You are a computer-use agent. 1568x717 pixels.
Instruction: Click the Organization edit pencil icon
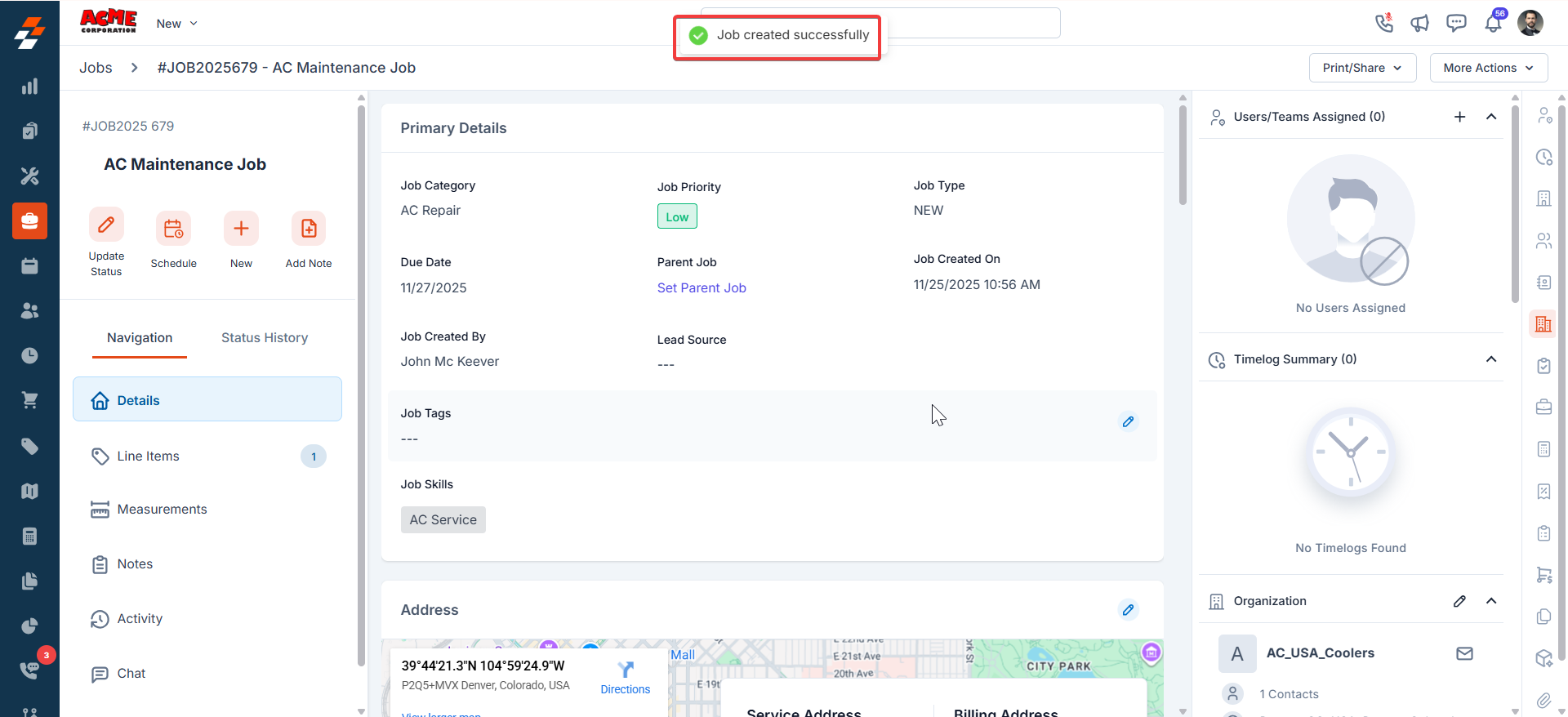click(x=1459, y=601)
